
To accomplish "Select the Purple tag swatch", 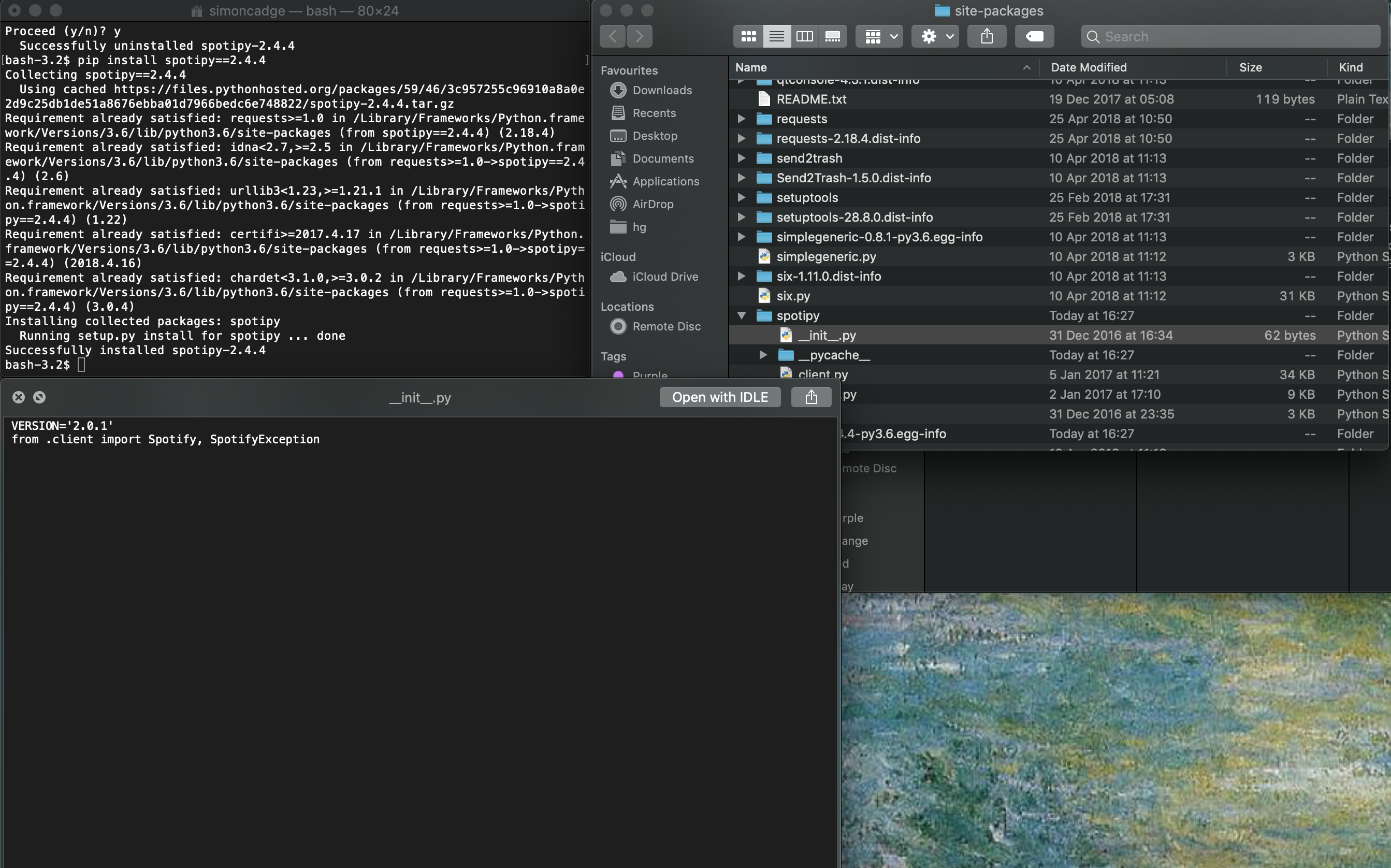I will (x=618, y=374).
